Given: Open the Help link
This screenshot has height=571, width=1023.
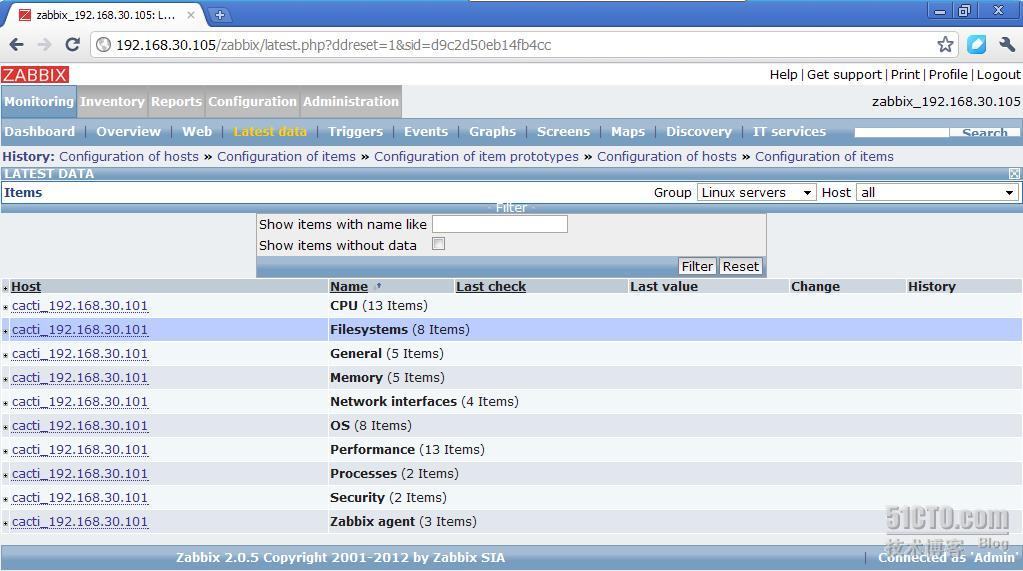Looking at the screenshot, I should coord(784,74).
